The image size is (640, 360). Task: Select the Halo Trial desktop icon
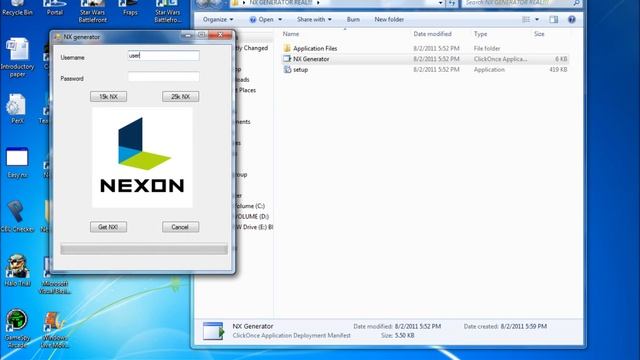point(17,270)
